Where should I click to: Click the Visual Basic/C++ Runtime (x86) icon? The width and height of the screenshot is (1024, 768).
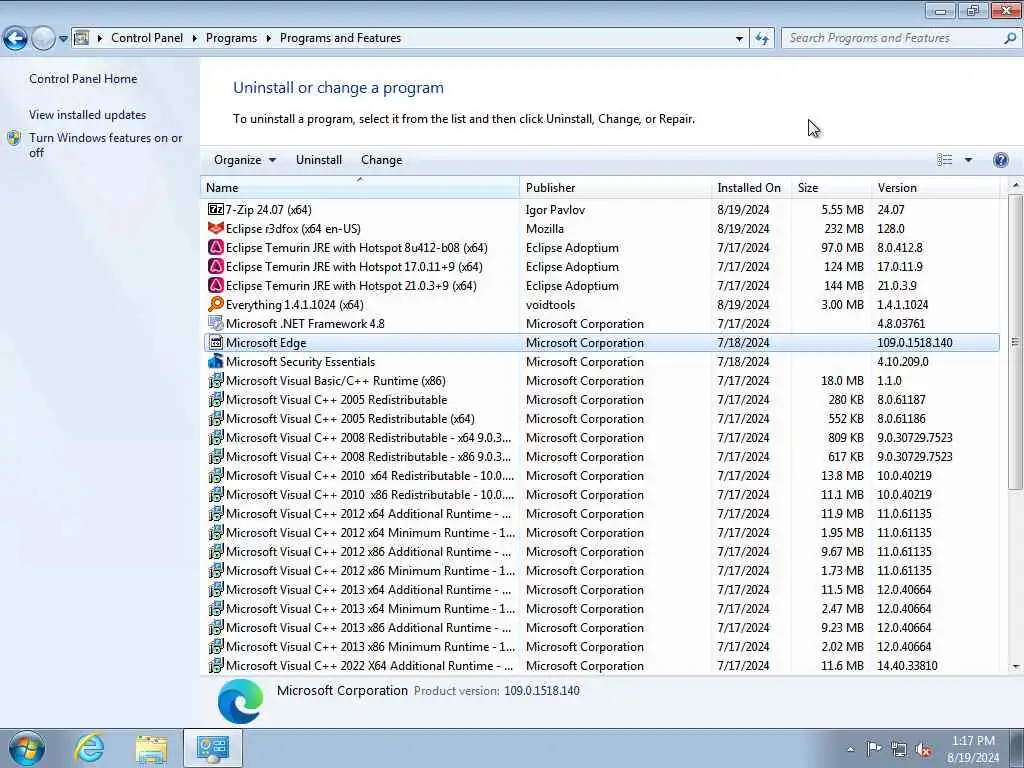coord(216,380)
